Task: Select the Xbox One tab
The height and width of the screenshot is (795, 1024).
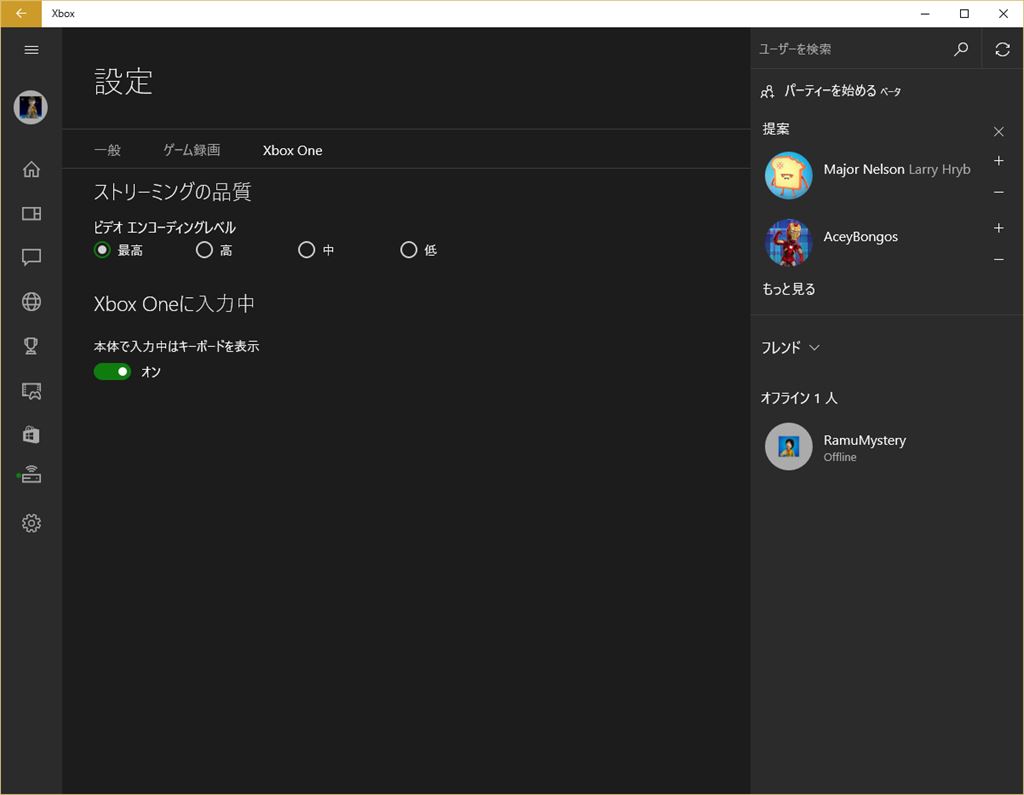Action: (x=293, y=150)
